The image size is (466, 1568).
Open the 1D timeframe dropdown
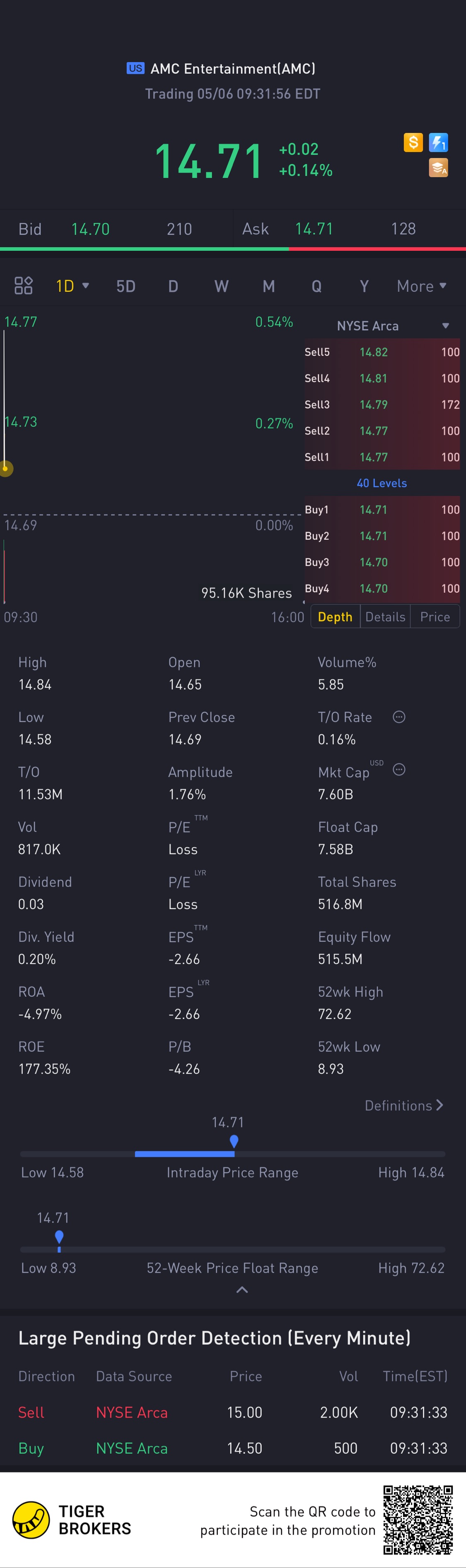(72, 286)
